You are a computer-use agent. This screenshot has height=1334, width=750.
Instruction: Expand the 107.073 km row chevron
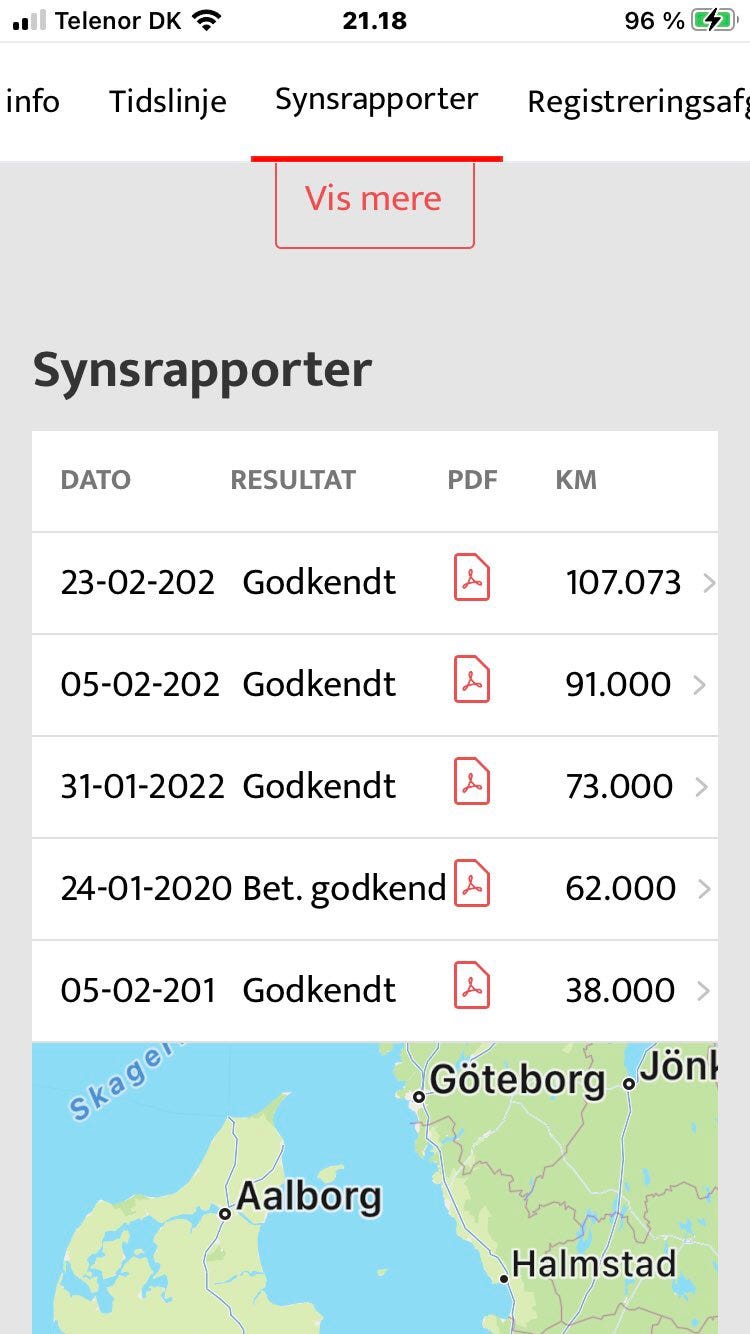coord(708,583)
